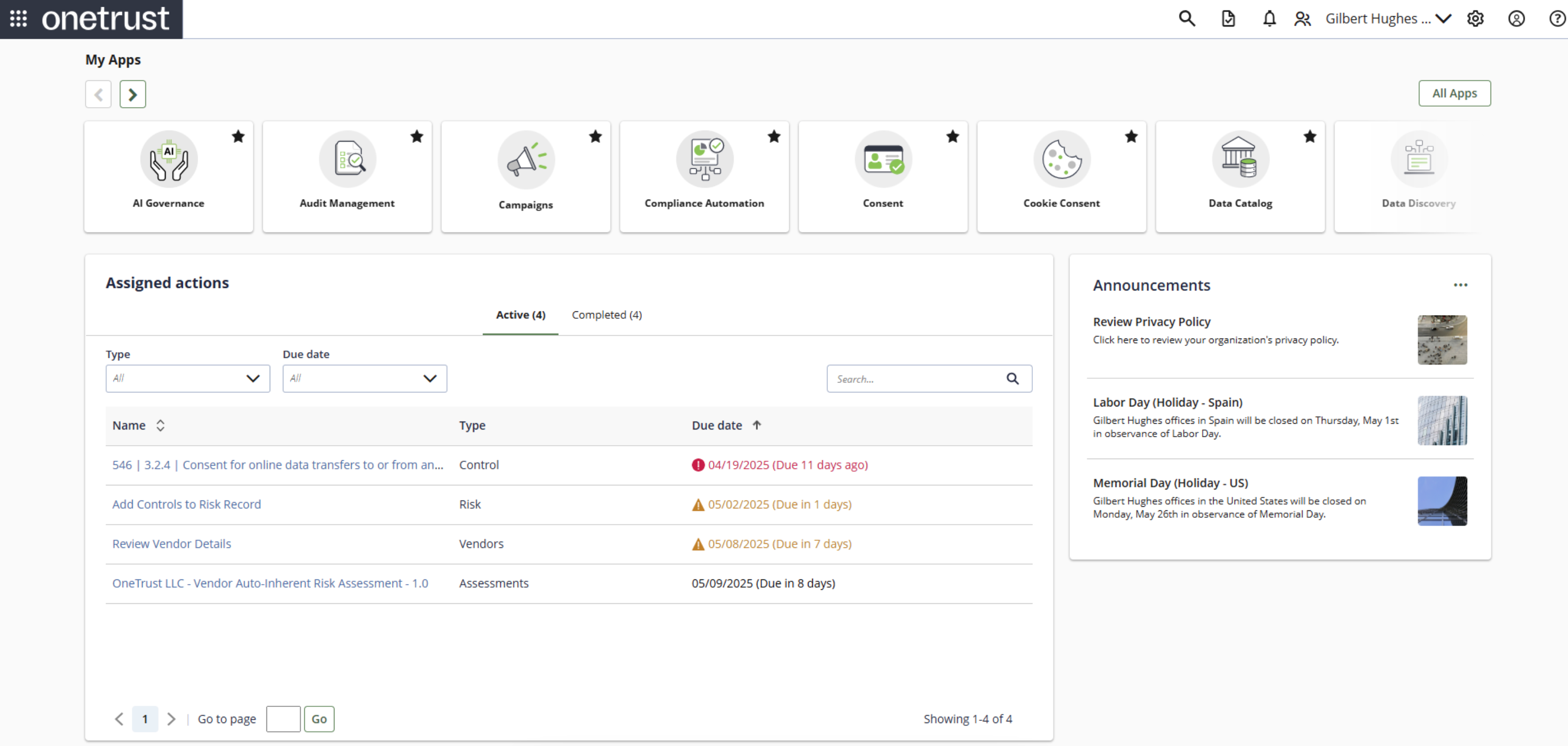Switch to the Completed (4) tab
The width and height of the screenshot is (1568, 746).
tap(606, 314)
